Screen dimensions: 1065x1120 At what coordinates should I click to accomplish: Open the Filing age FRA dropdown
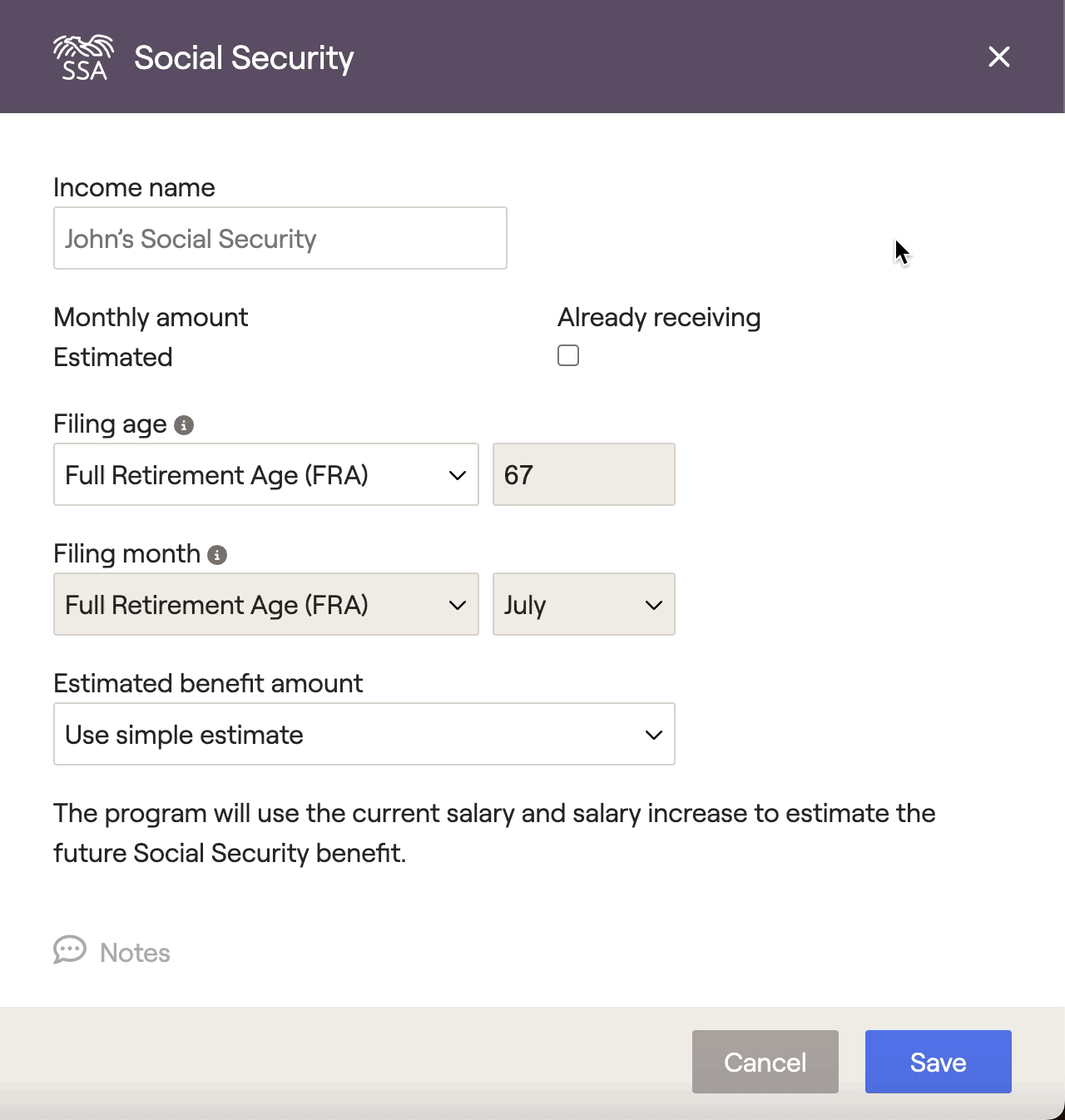click(x=266, y=474)
